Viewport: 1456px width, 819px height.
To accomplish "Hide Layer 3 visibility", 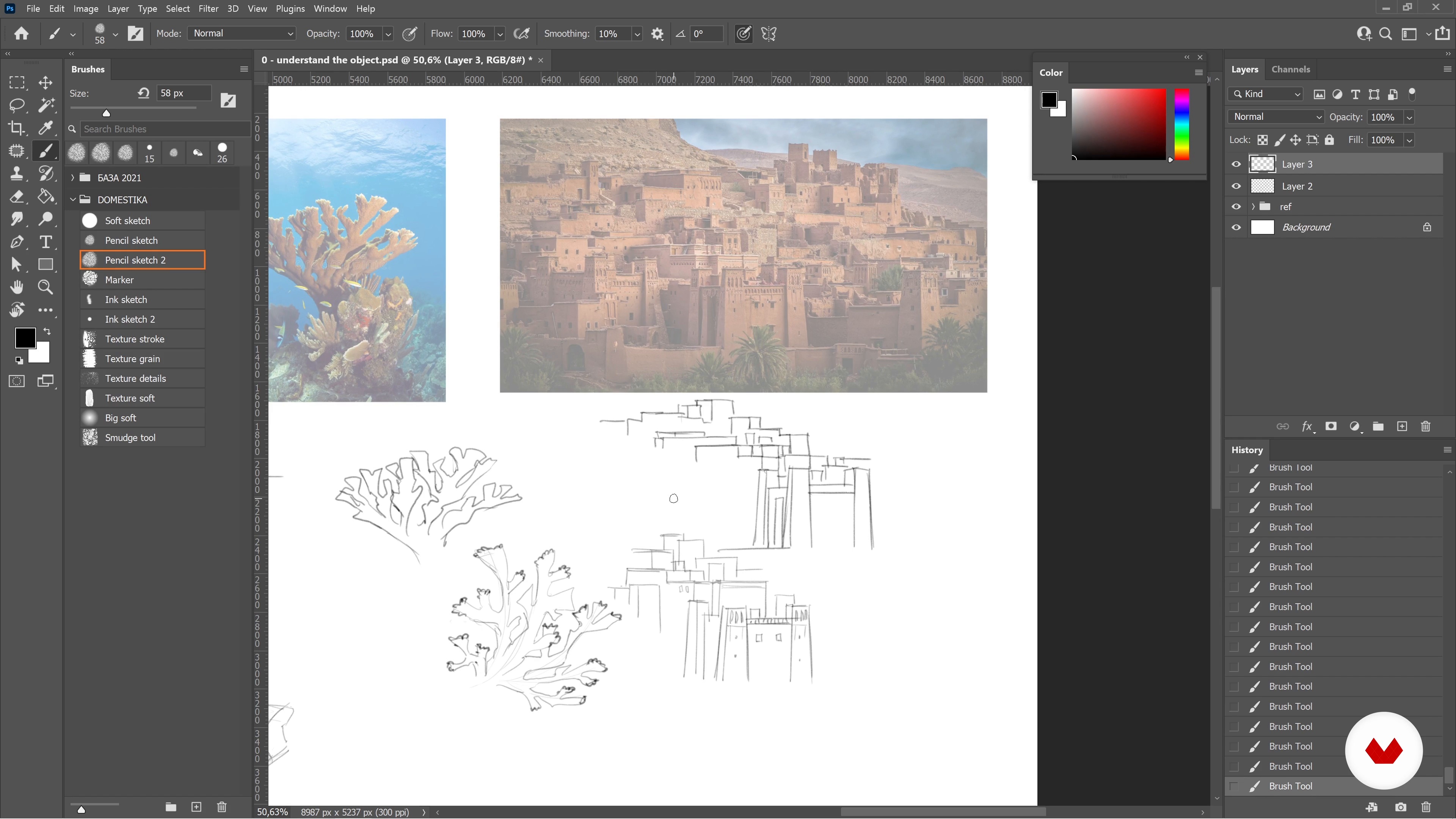I will [x=1236, y=165].
